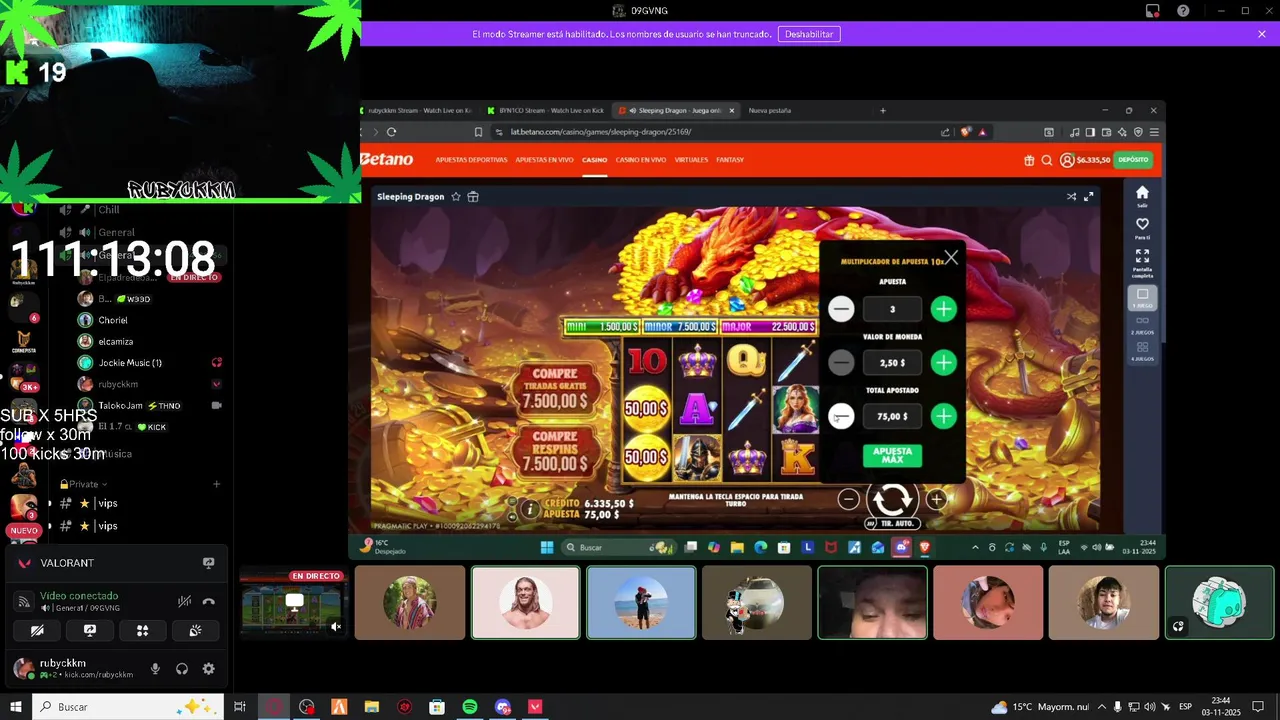Open Tir. Auto. autoplay settings

click(892, 523)
